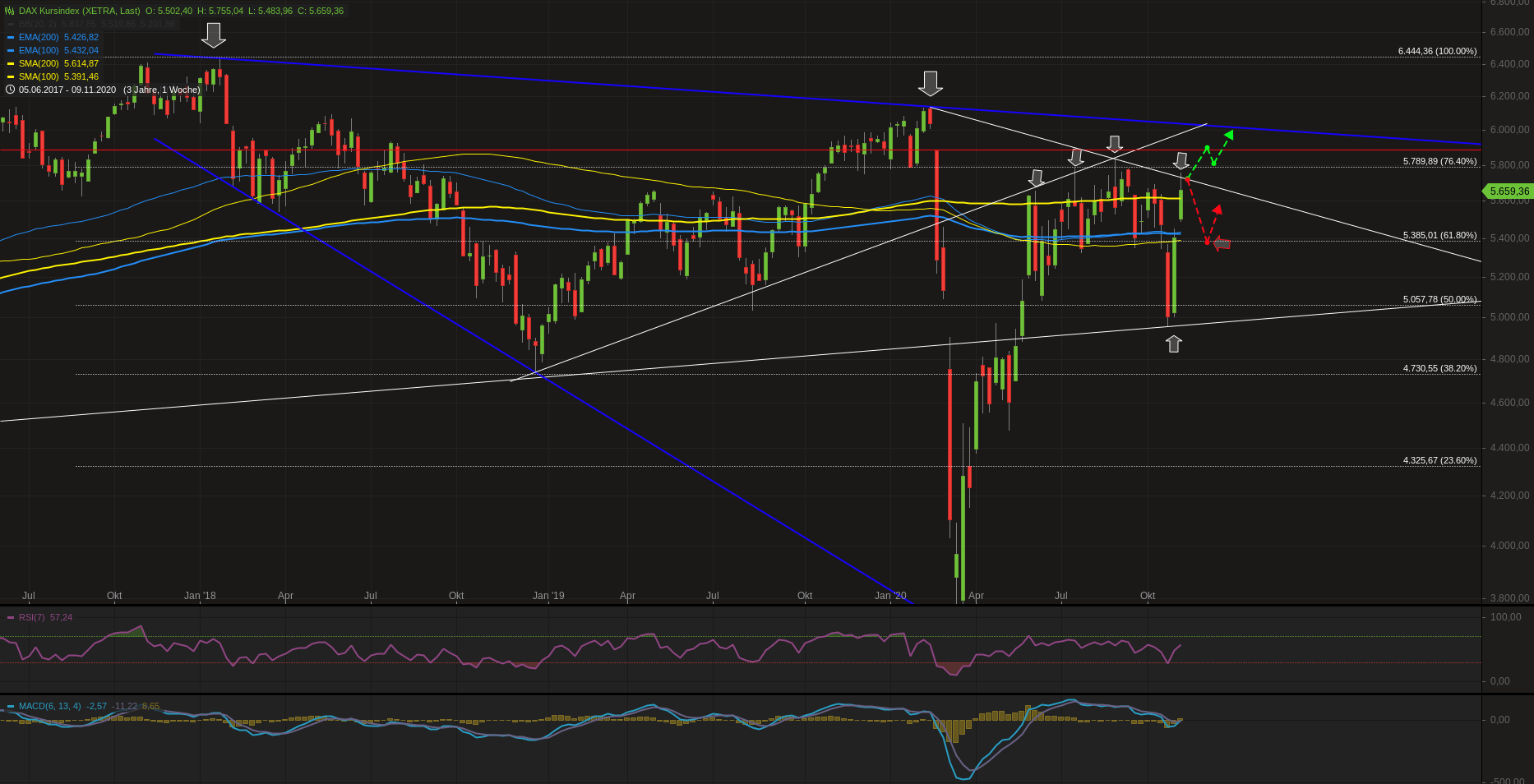Select the EMA(100) indicator label

tap(39, 50)
